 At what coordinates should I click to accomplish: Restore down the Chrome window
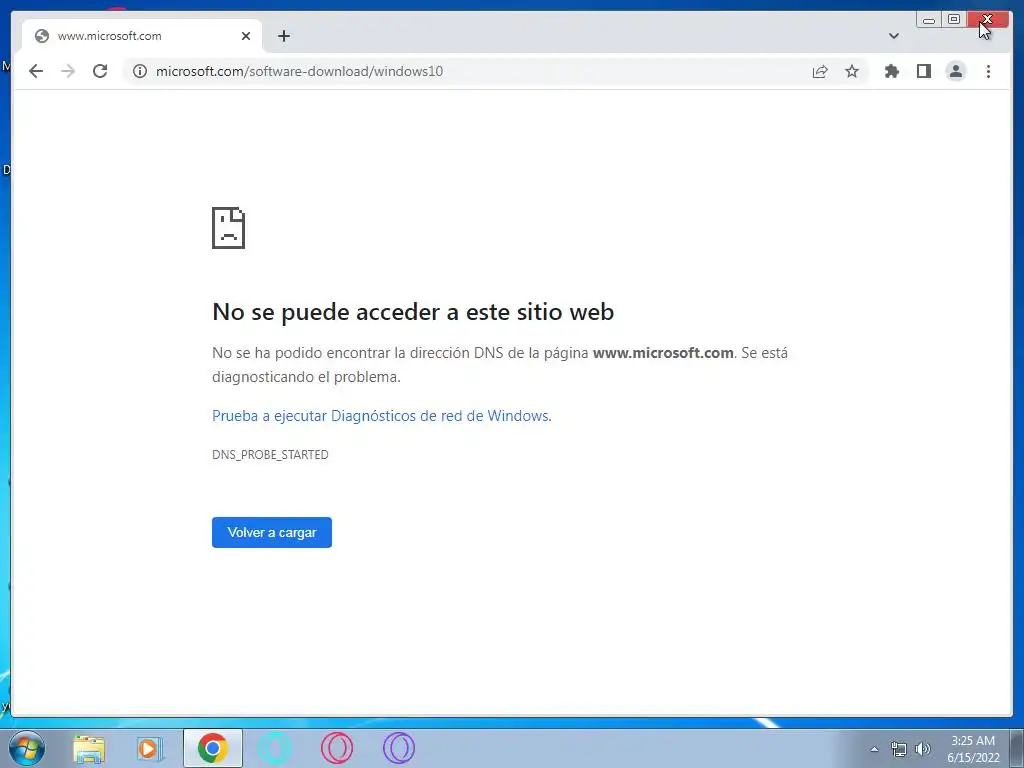(954, 20)
